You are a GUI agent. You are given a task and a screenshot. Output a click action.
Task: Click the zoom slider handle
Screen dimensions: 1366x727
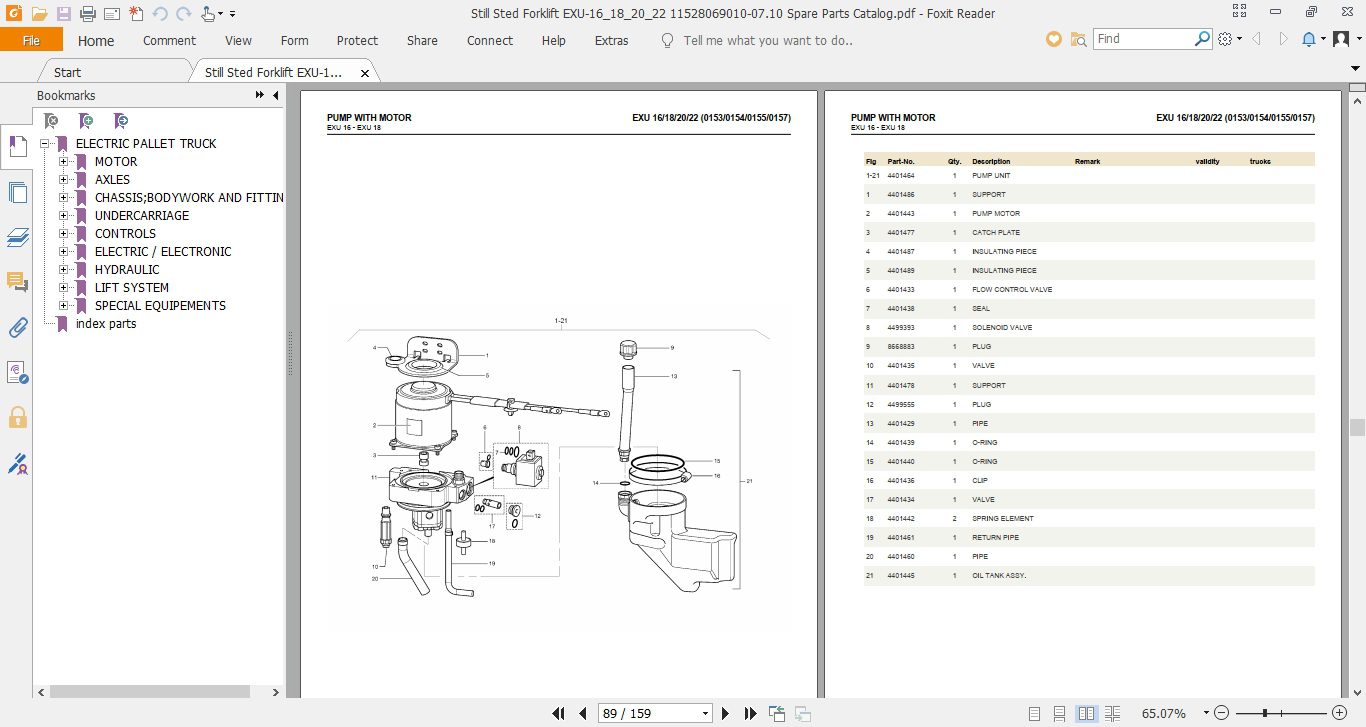point(1266,713)
